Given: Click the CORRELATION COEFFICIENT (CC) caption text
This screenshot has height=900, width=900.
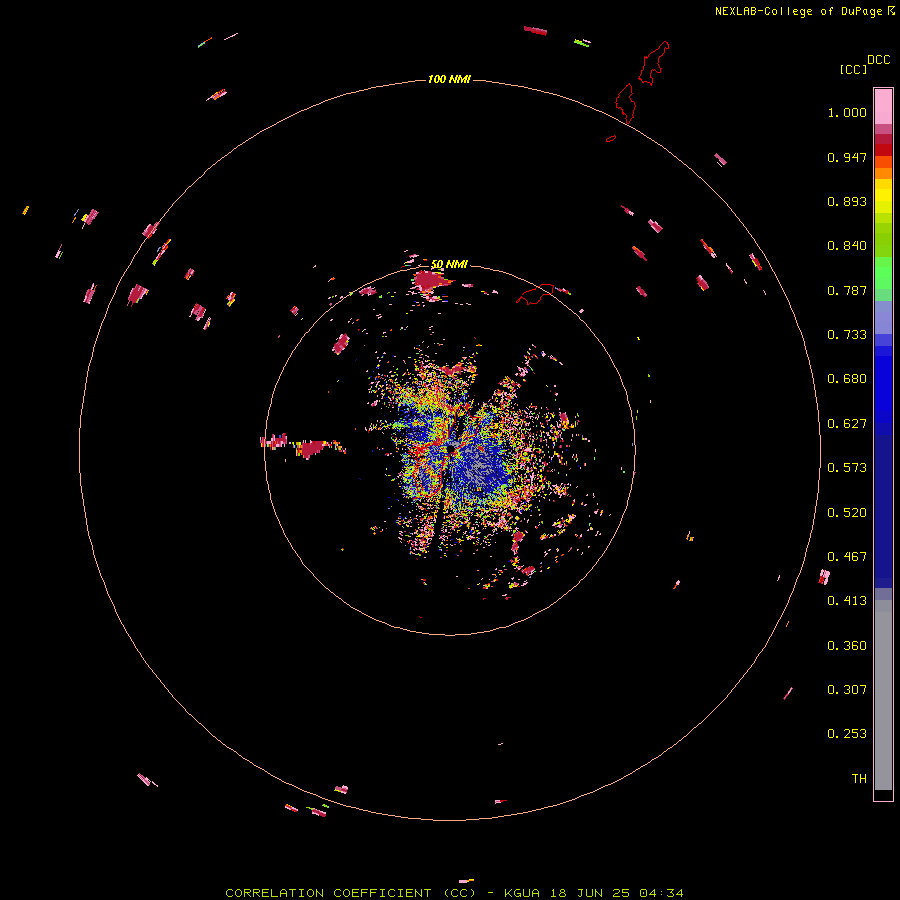Looking at the screenshot, I should click(351, 893).
